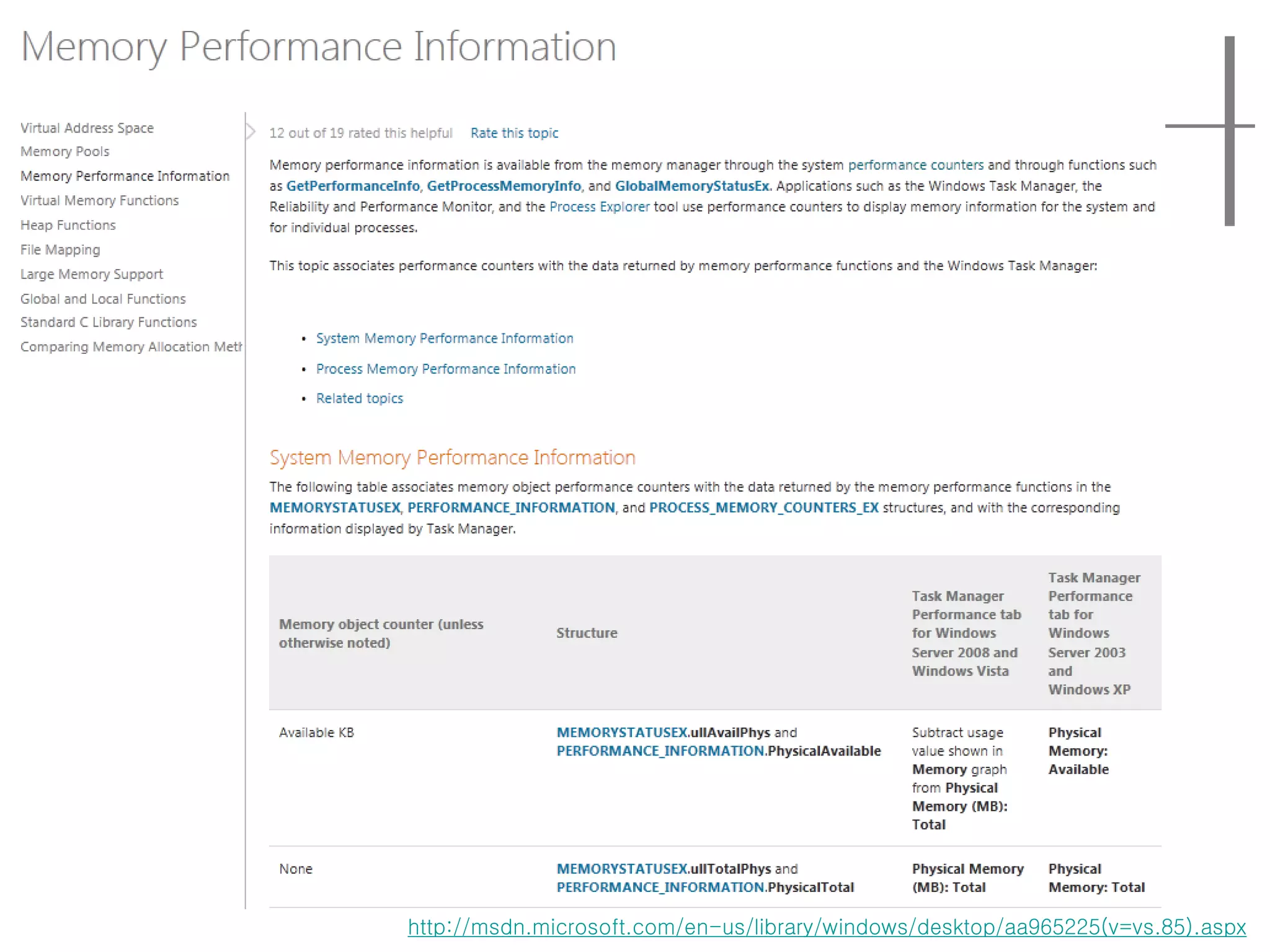Click the 'Structure' column header
Viewport: 1270px width, 952px height.
(x=587, y=633)
